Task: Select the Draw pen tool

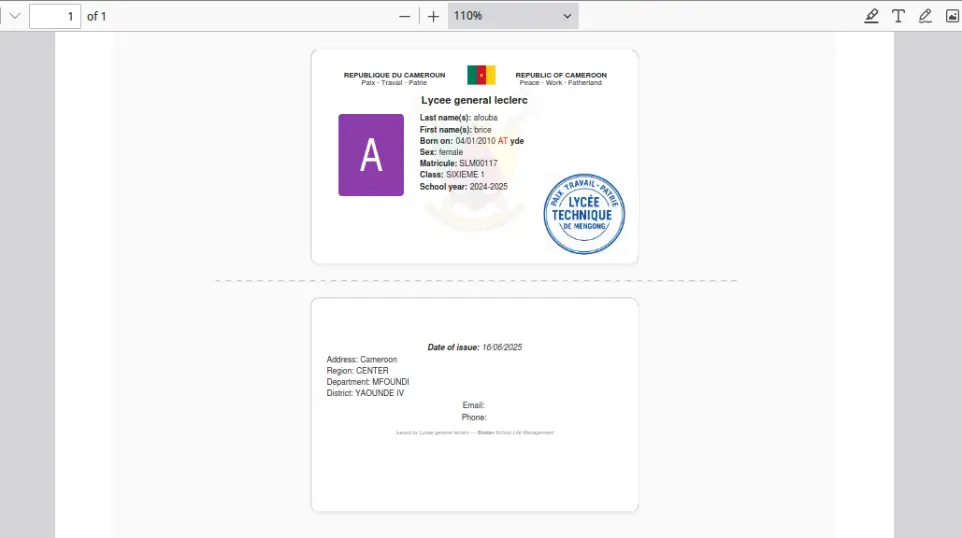Action: pos(925,16)
